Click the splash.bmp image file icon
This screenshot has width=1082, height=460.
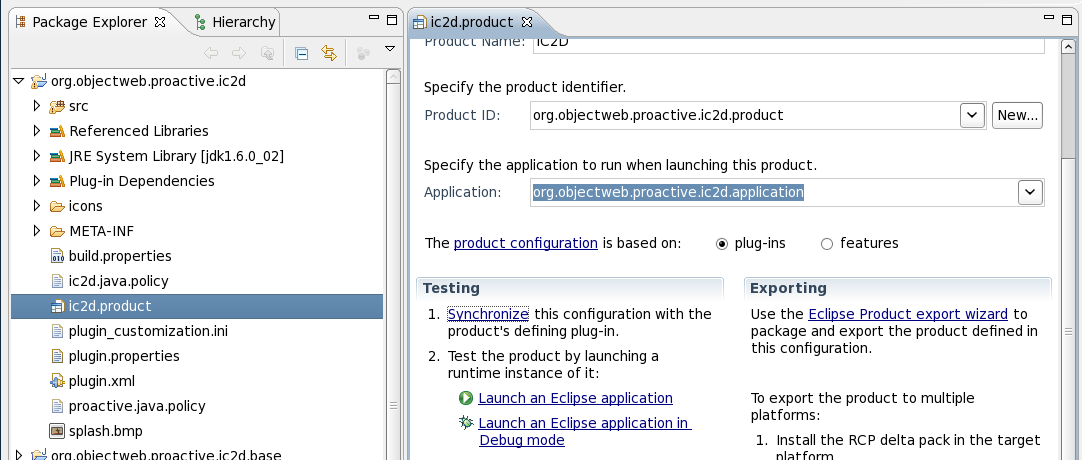point(58,431)
